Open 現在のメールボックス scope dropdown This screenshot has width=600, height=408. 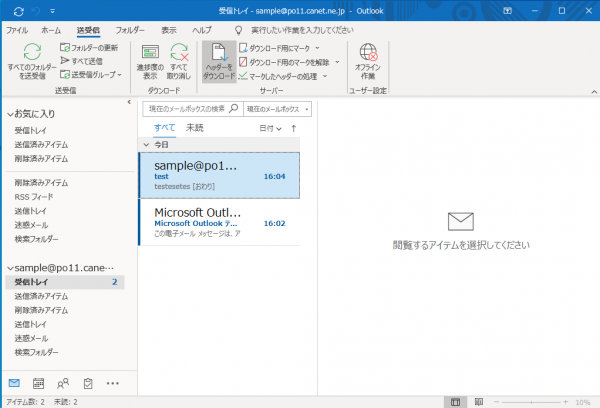[x=277, y=109]
